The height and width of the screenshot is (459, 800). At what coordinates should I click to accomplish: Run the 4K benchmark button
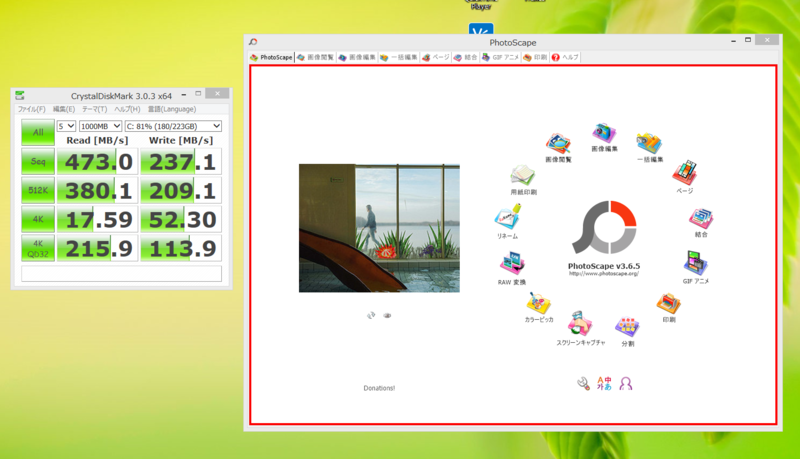pyautogui.click(x=38, y=219)
